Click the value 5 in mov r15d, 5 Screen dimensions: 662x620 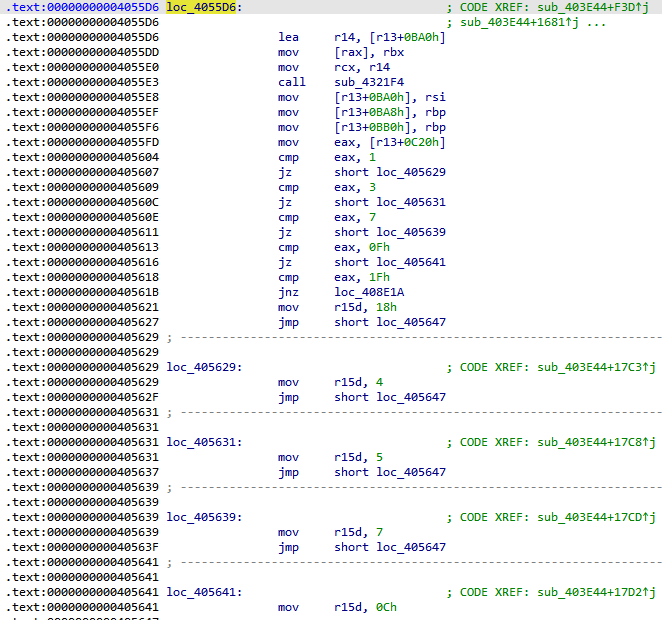[379, 457]
